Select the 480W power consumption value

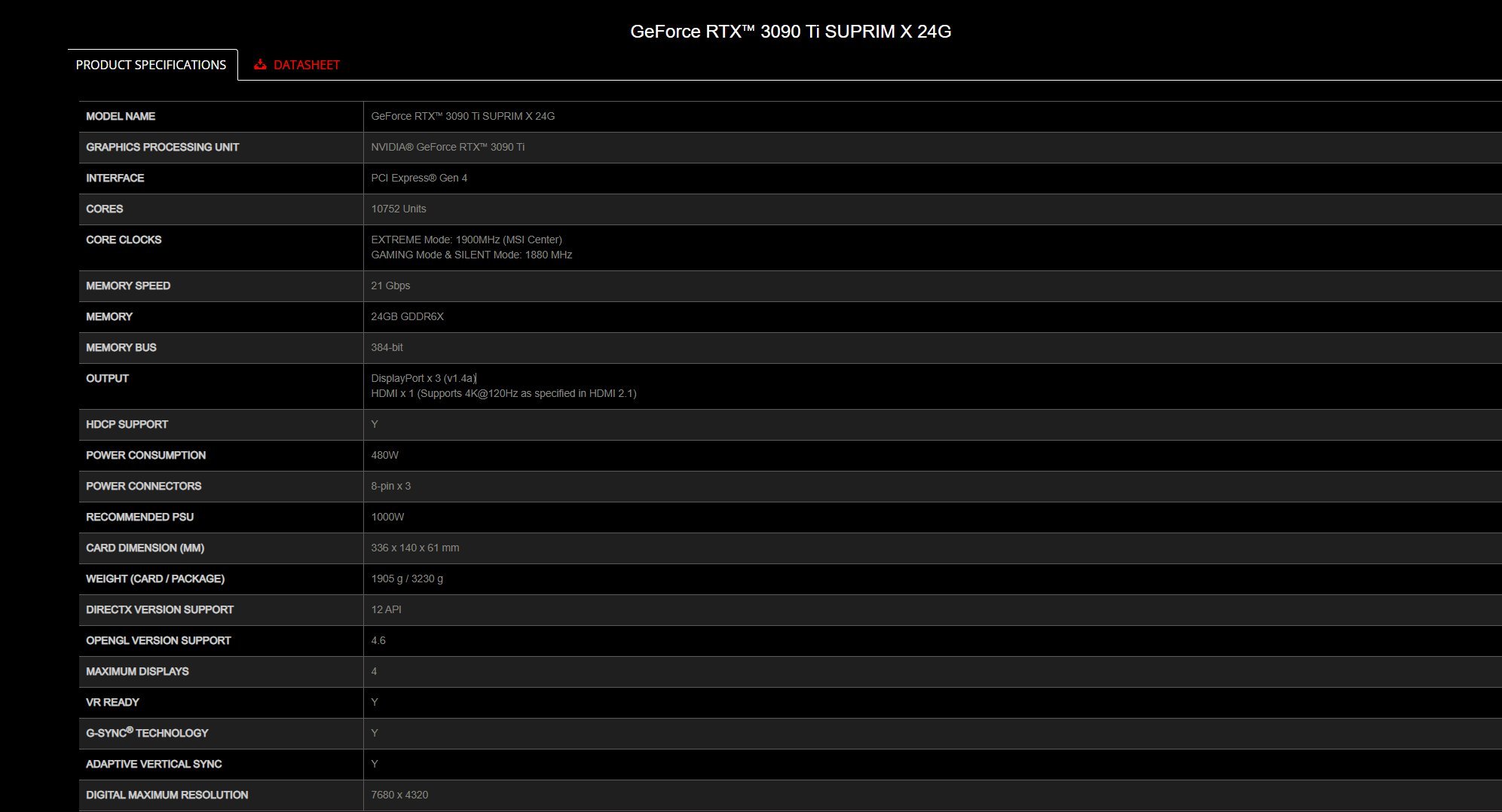tap(384, 455)
